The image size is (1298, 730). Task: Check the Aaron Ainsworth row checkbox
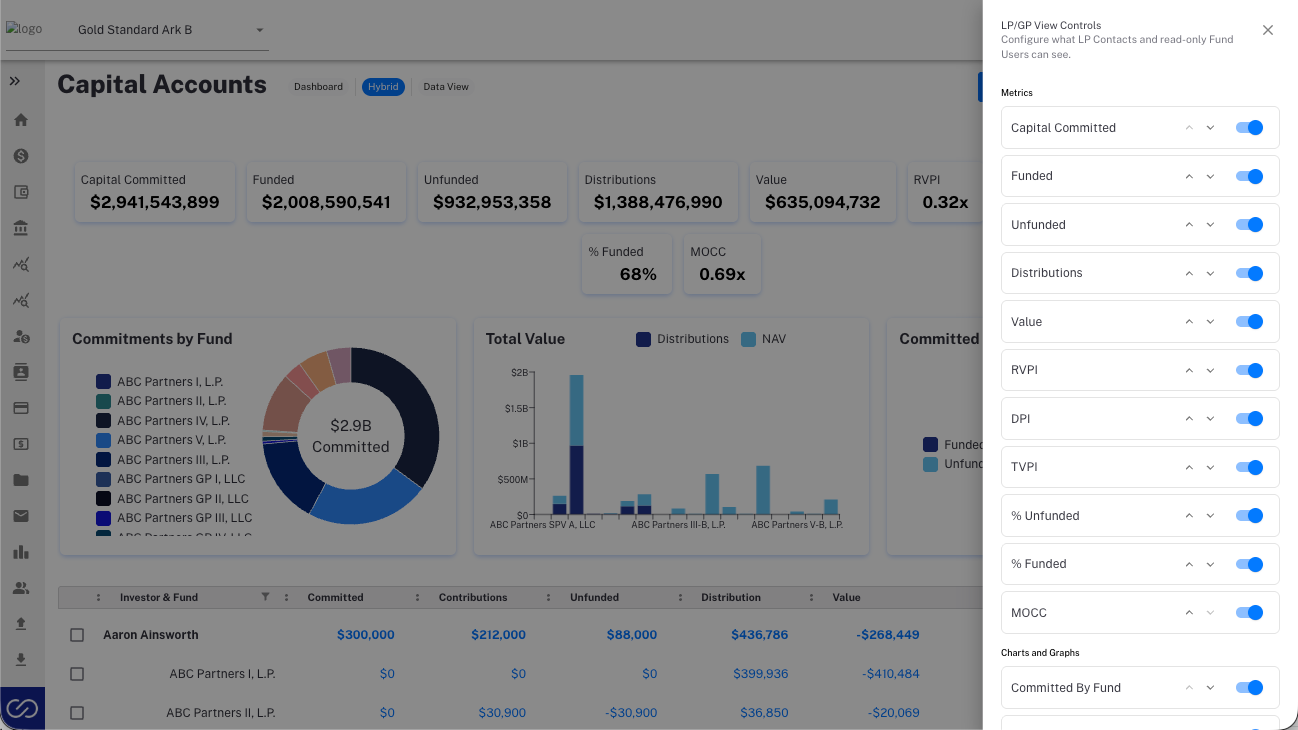click(x=77, y=635)
